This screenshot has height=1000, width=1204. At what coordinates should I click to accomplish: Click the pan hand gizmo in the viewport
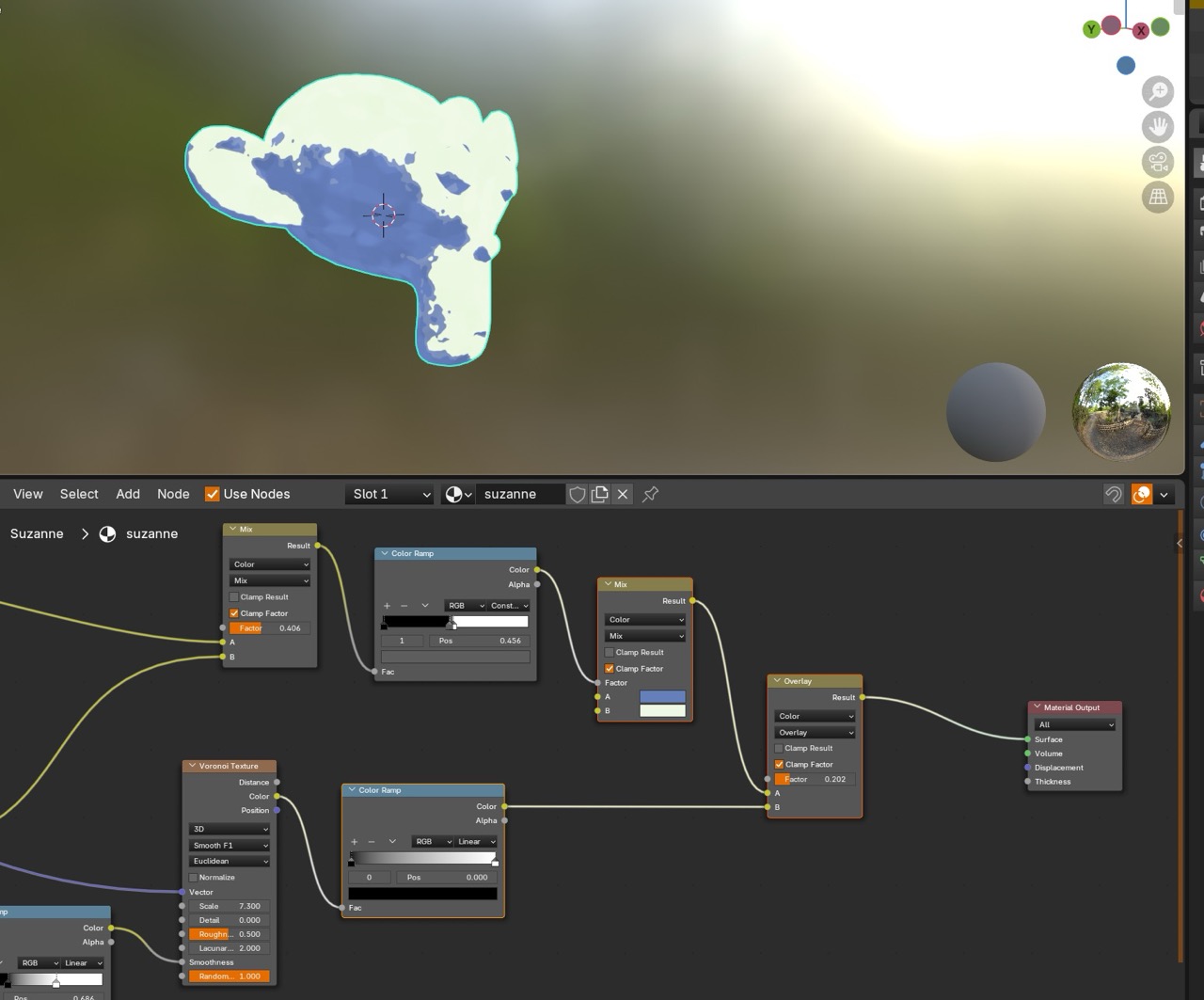[1158, 127]
